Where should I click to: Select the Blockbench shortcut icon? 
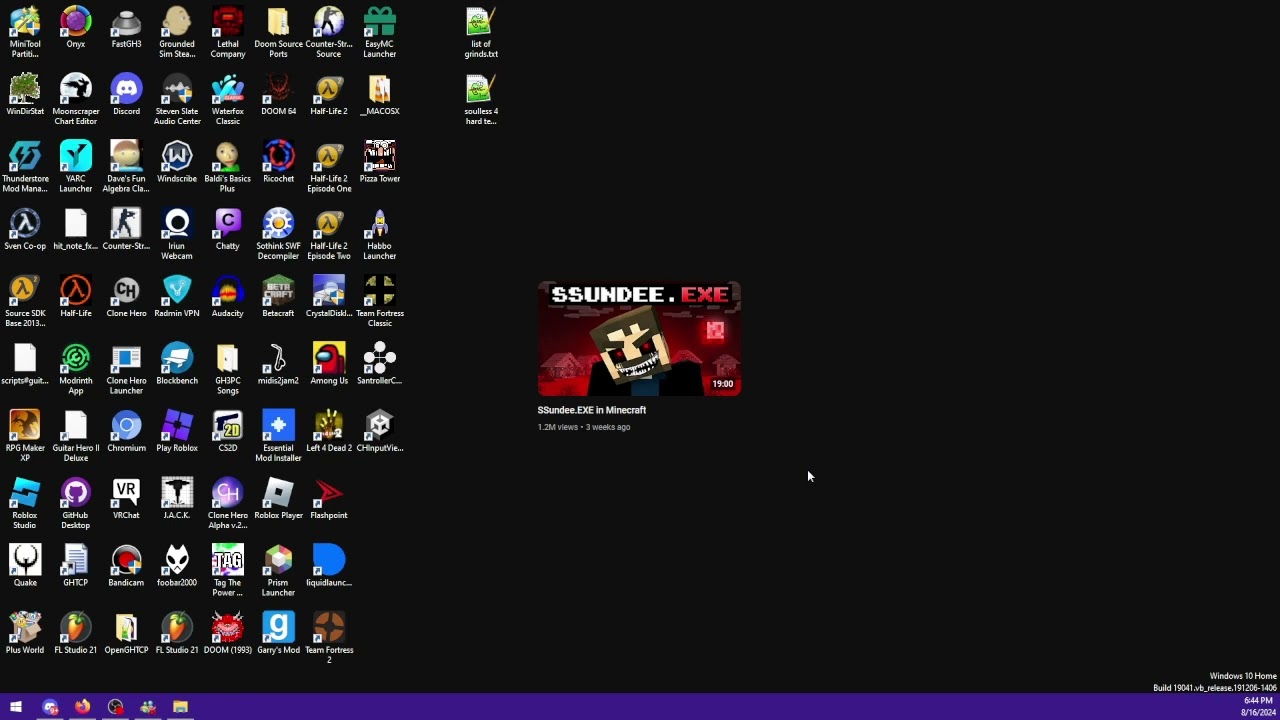pyautogui.click(x=177, y=364)
